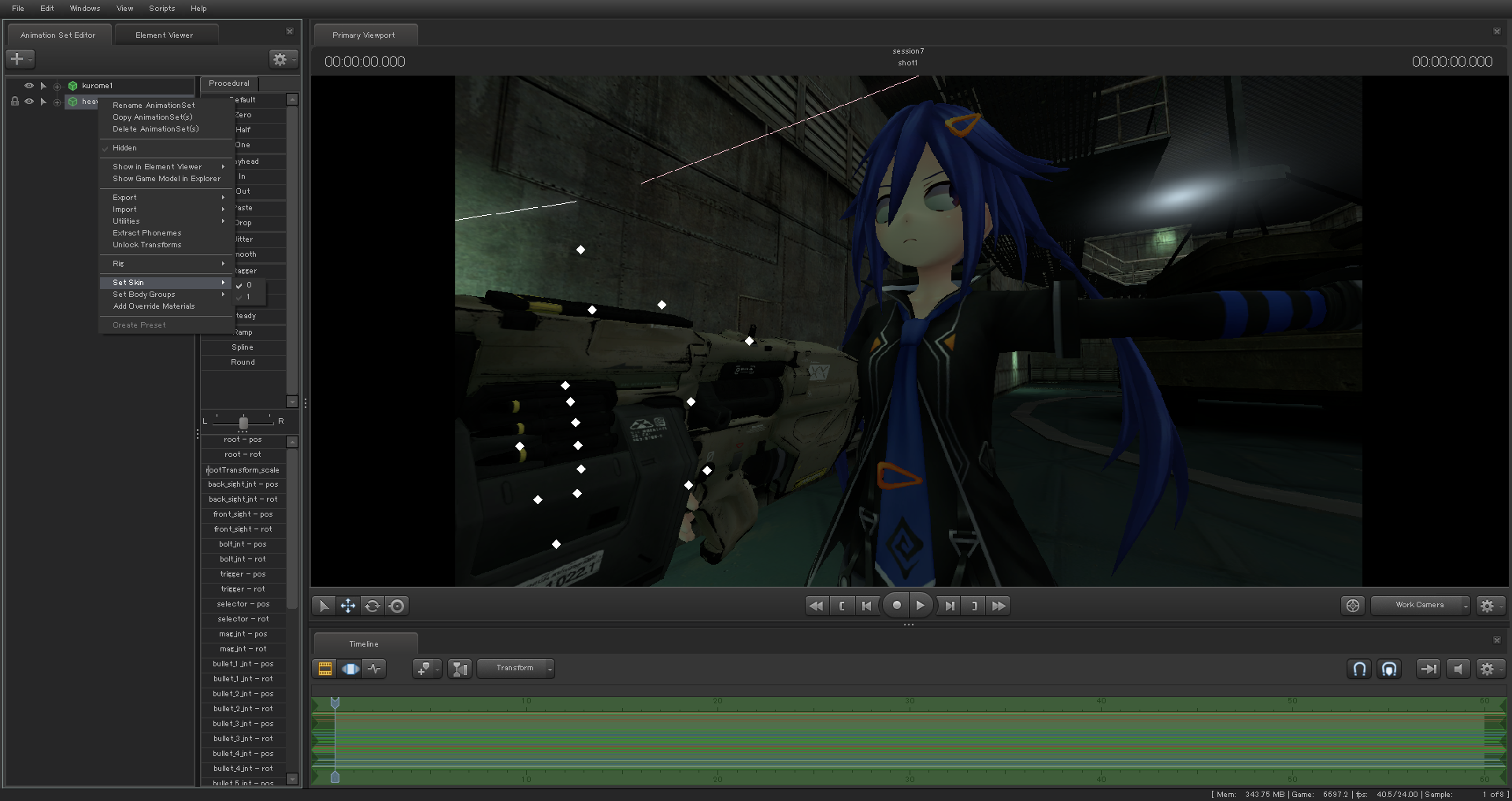Image resolution: width=1512 pixels, height=801 pixels.
Task: Click the L/R balance slider handle
Action: pyautogui.click(x=243, y=422)
